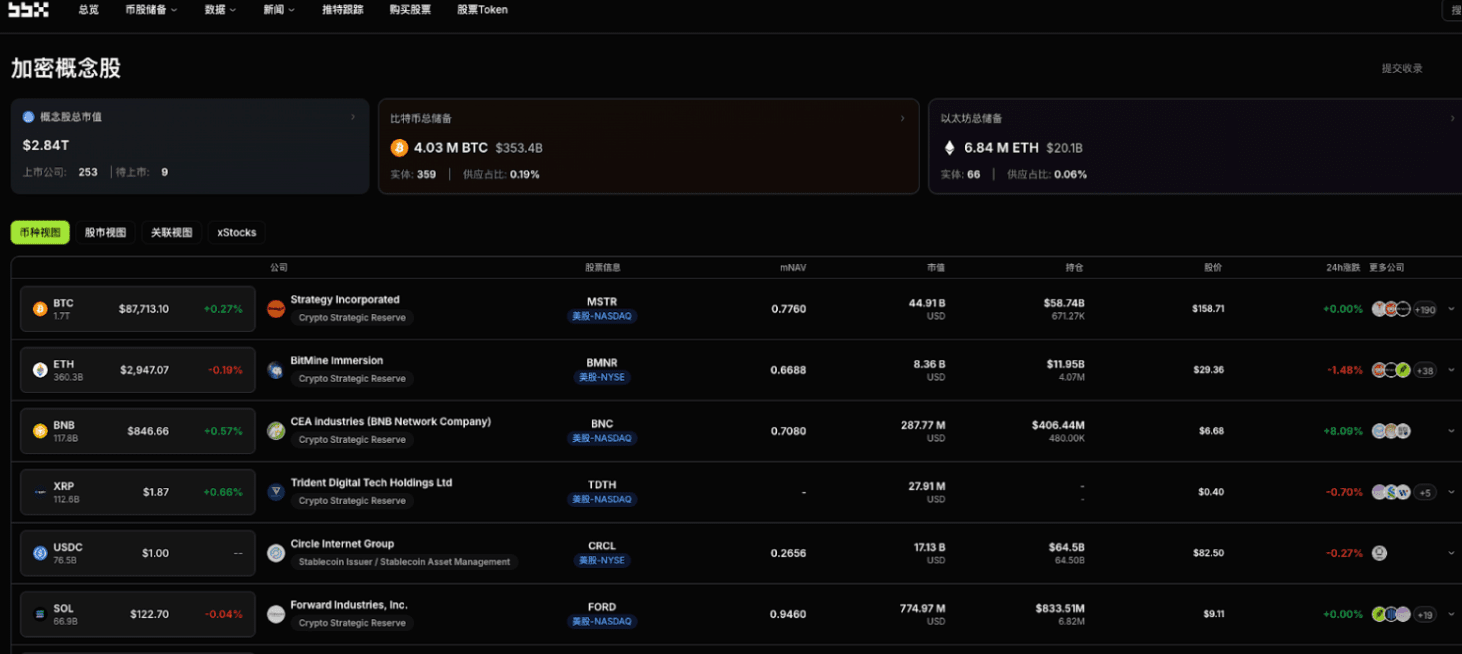Click +5 more companies badge
The image size is (1462, 654).
coord(1425,493)
